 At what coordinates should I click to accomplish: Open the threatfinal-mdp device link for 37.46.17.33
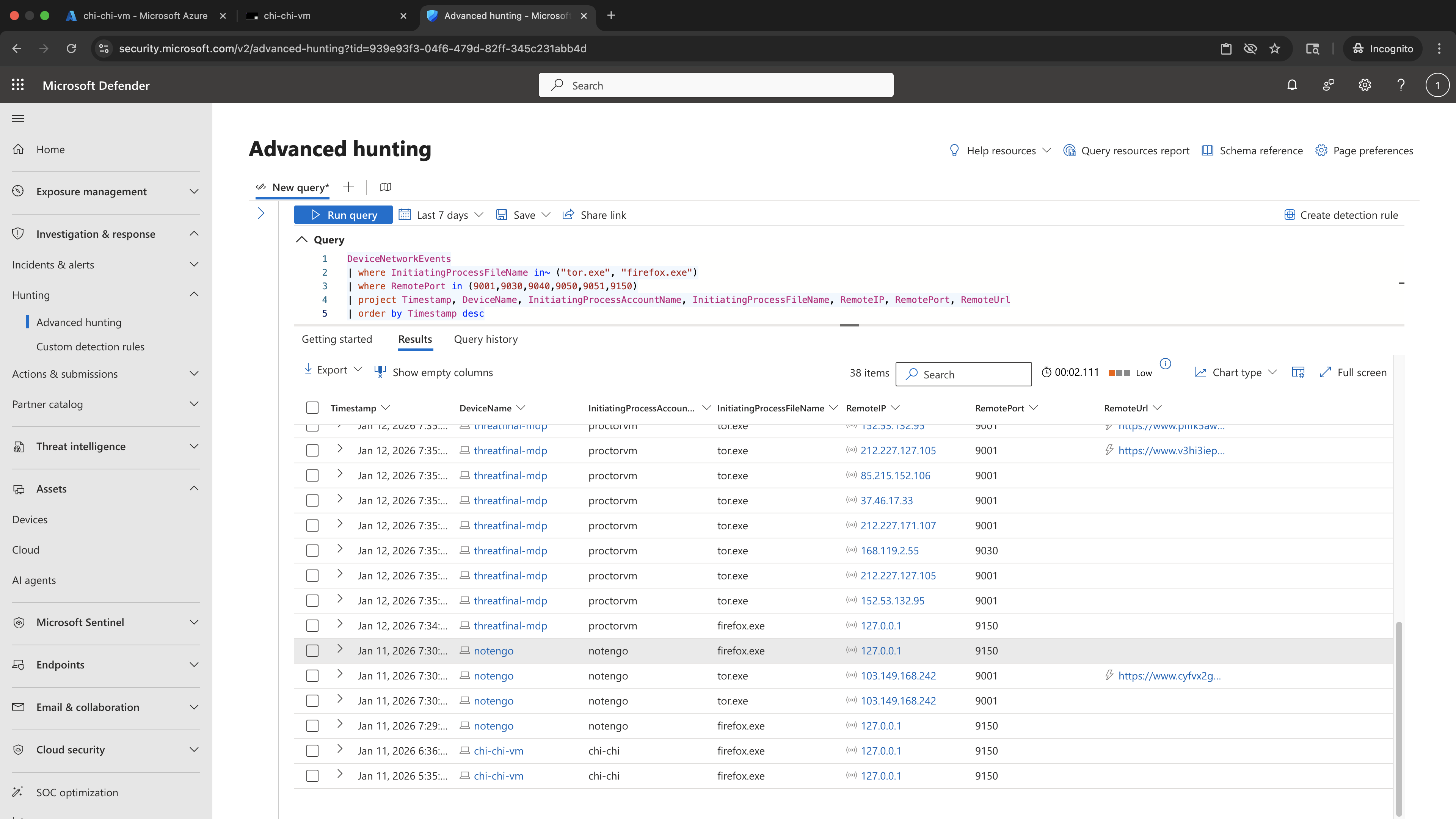(x=510, y=500)
